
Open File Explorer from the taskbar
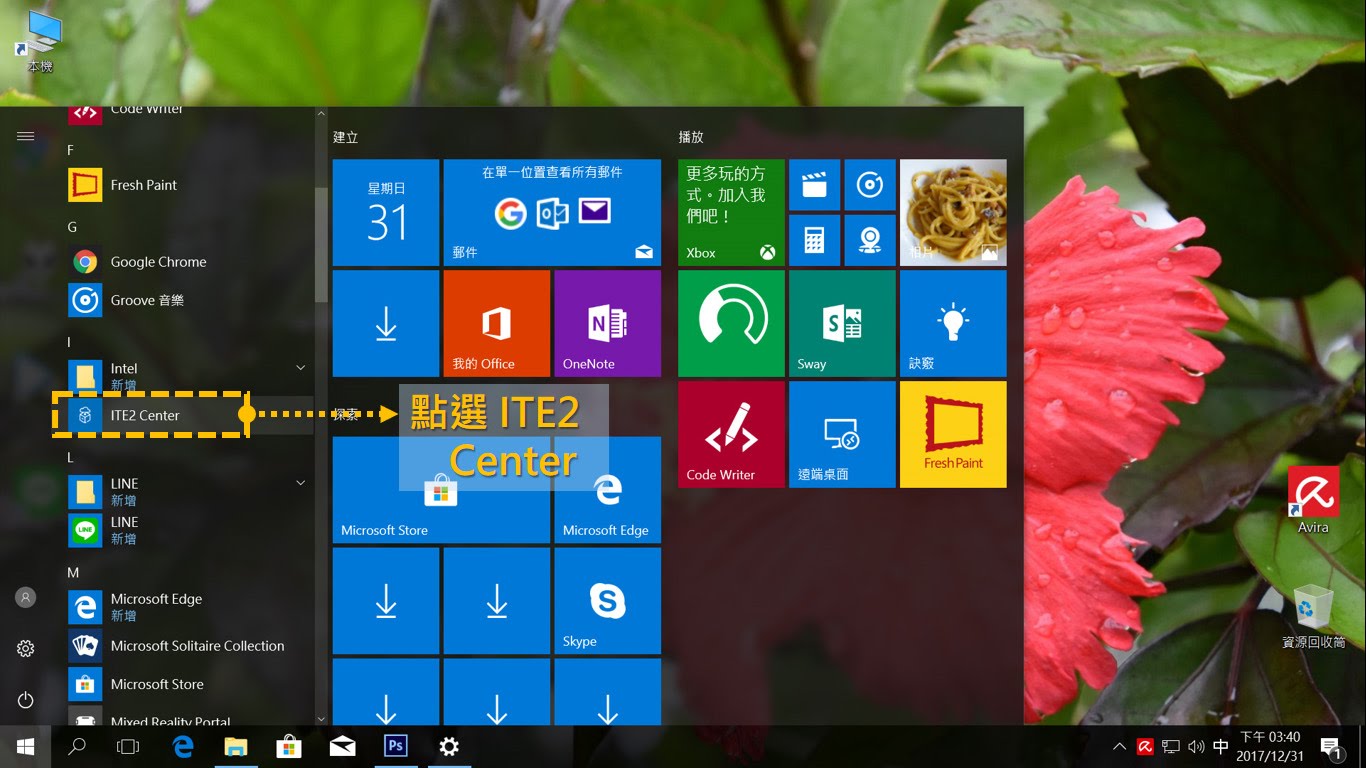point(235,747)
